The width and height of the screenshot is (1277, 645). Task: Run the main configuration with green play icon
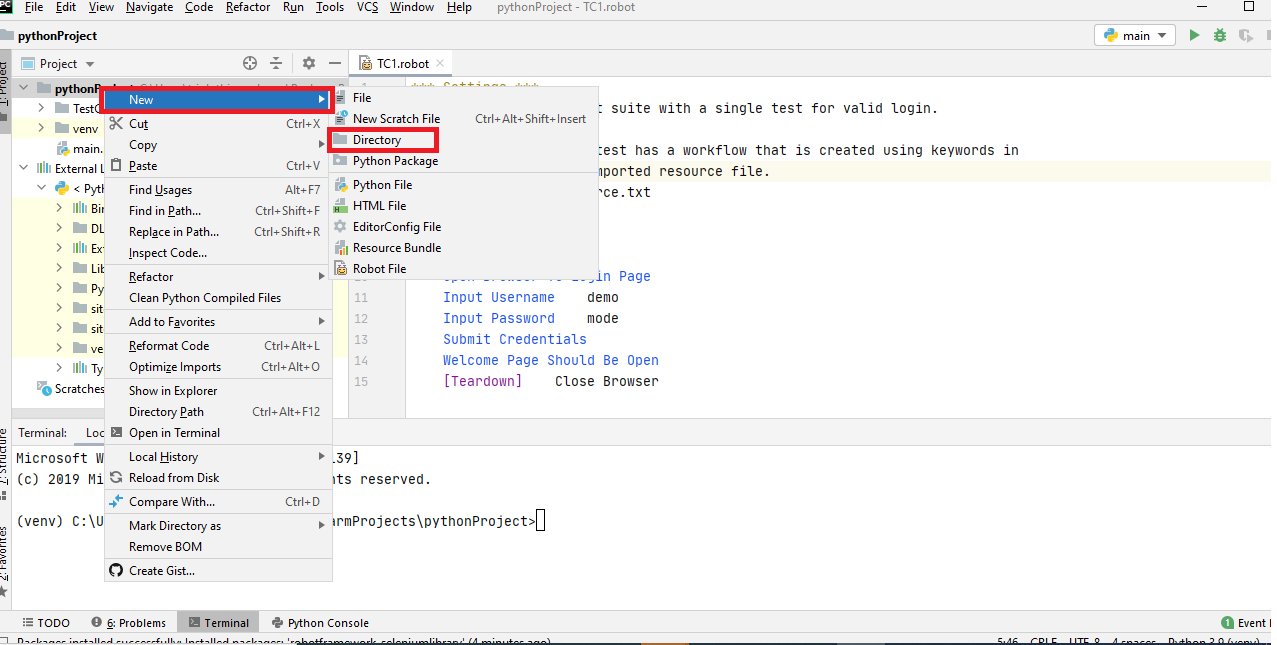tap(1194, 35)
